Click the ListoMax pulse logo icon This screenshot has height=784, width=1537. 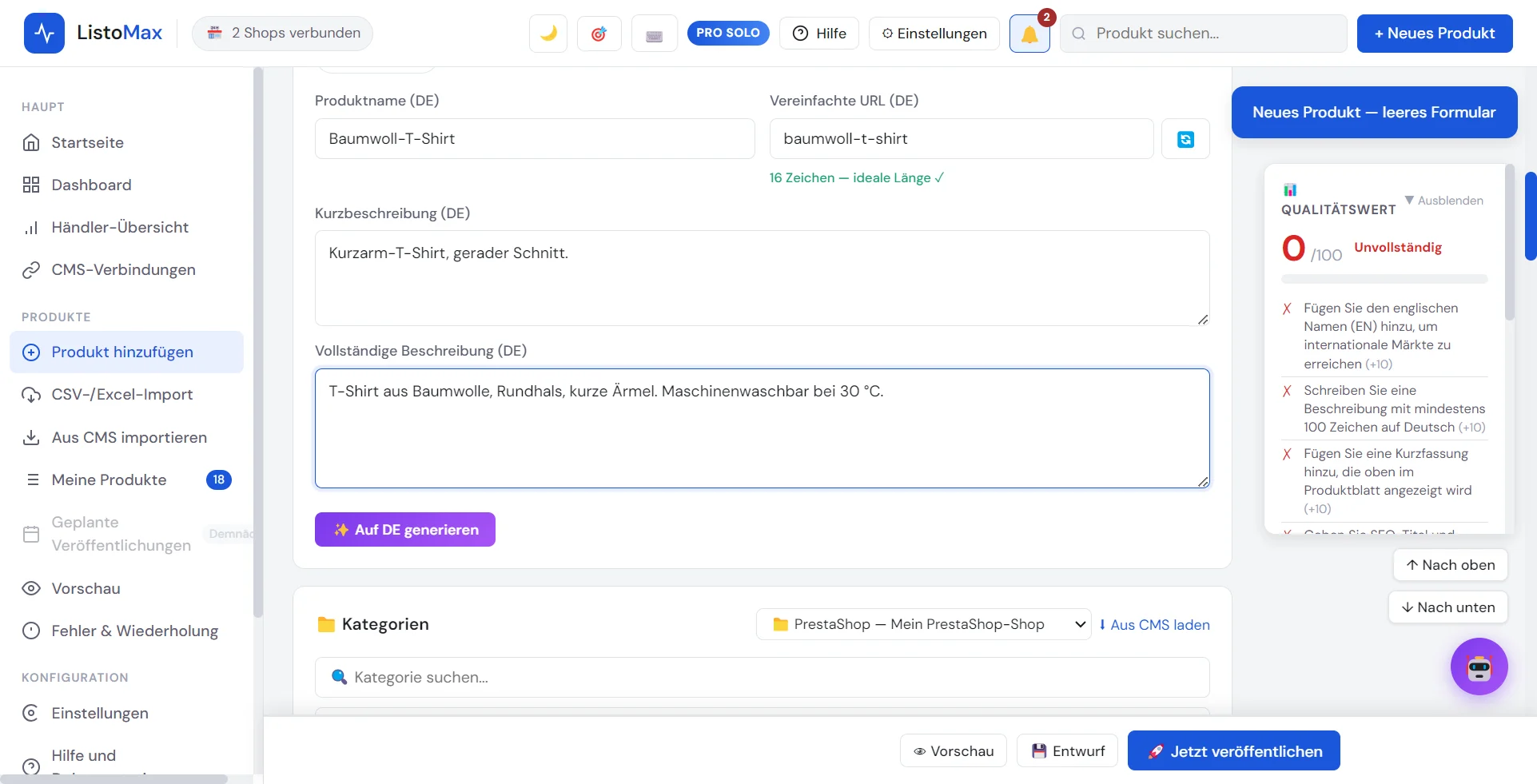point(44,33)
